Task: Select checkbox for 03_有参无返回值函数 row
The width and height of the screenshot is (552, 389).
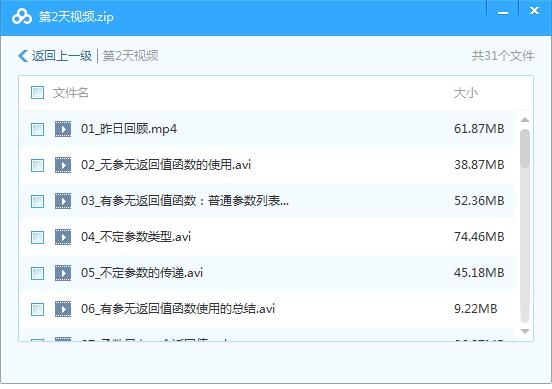Action: [37, 201]
